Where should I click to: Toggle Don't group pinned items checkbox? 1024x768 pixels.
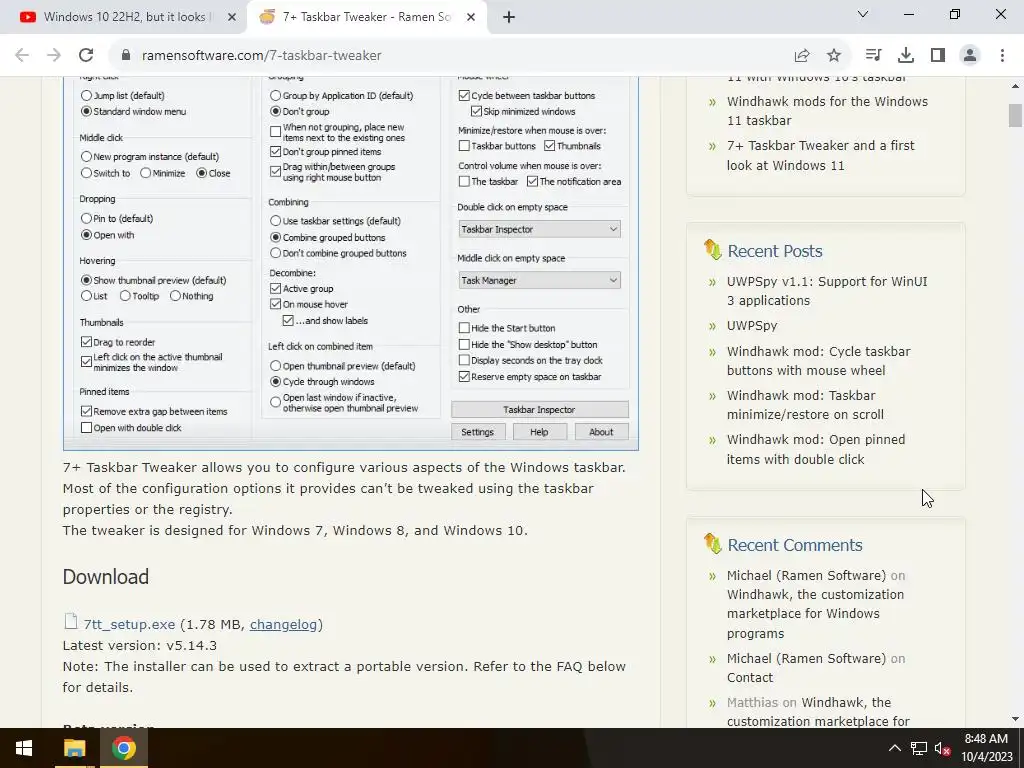[x=275, y=152]
